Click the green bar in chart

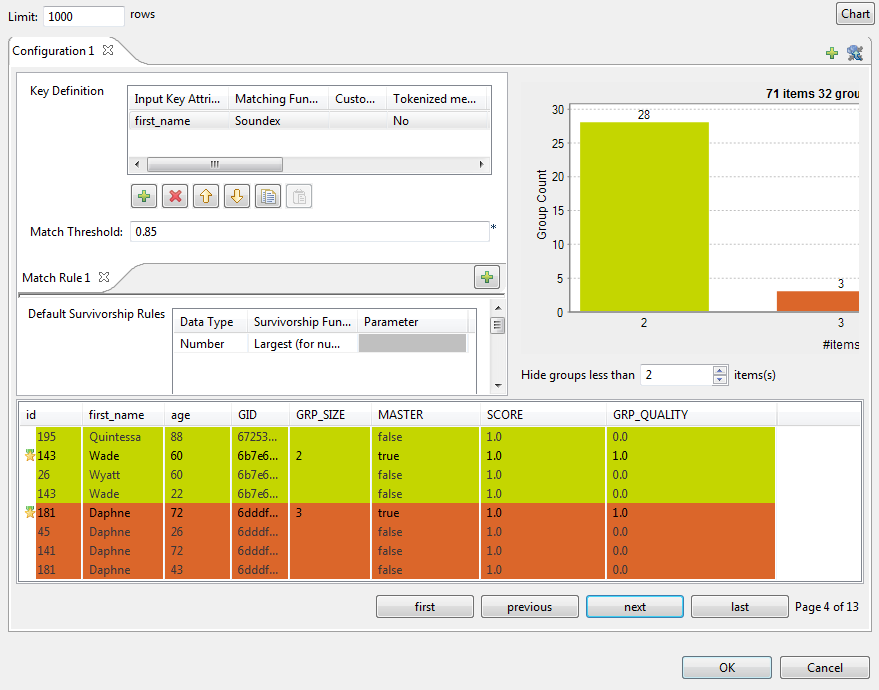[x=644, y=217]
